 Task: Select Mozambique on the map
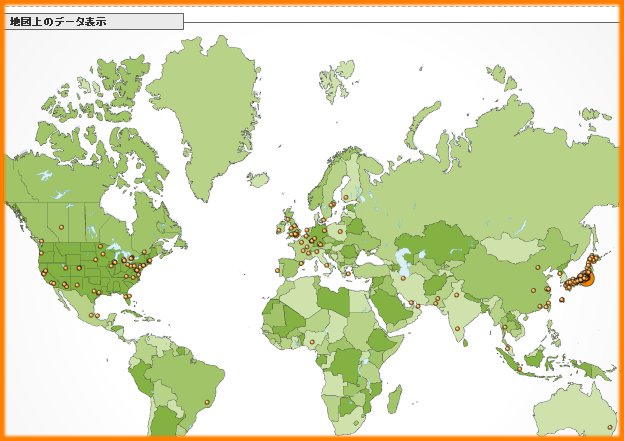tap(373, 396)
